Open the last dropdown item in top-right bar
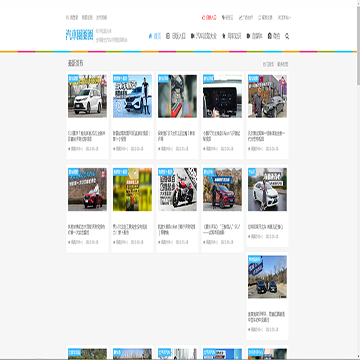This screenshot has width=360, height=360. point(284,18)
